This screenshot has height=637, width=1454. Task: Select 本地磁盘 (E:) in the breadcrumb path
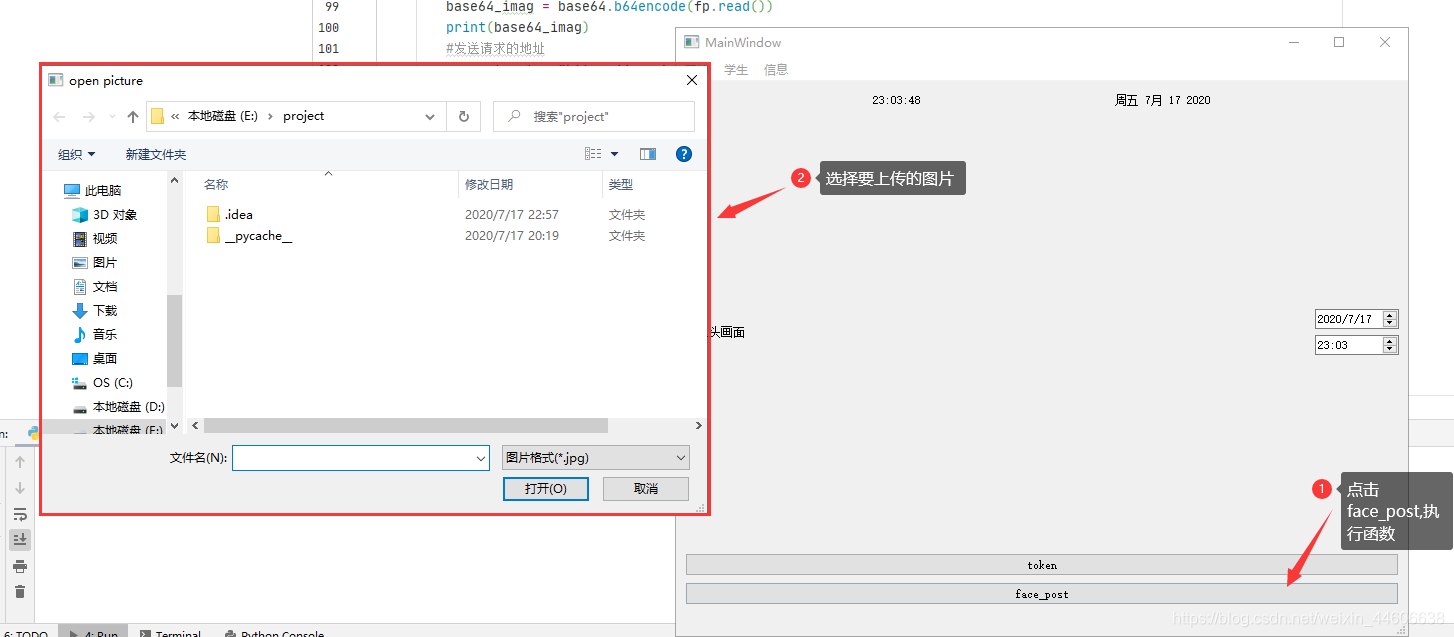point(222,116)
